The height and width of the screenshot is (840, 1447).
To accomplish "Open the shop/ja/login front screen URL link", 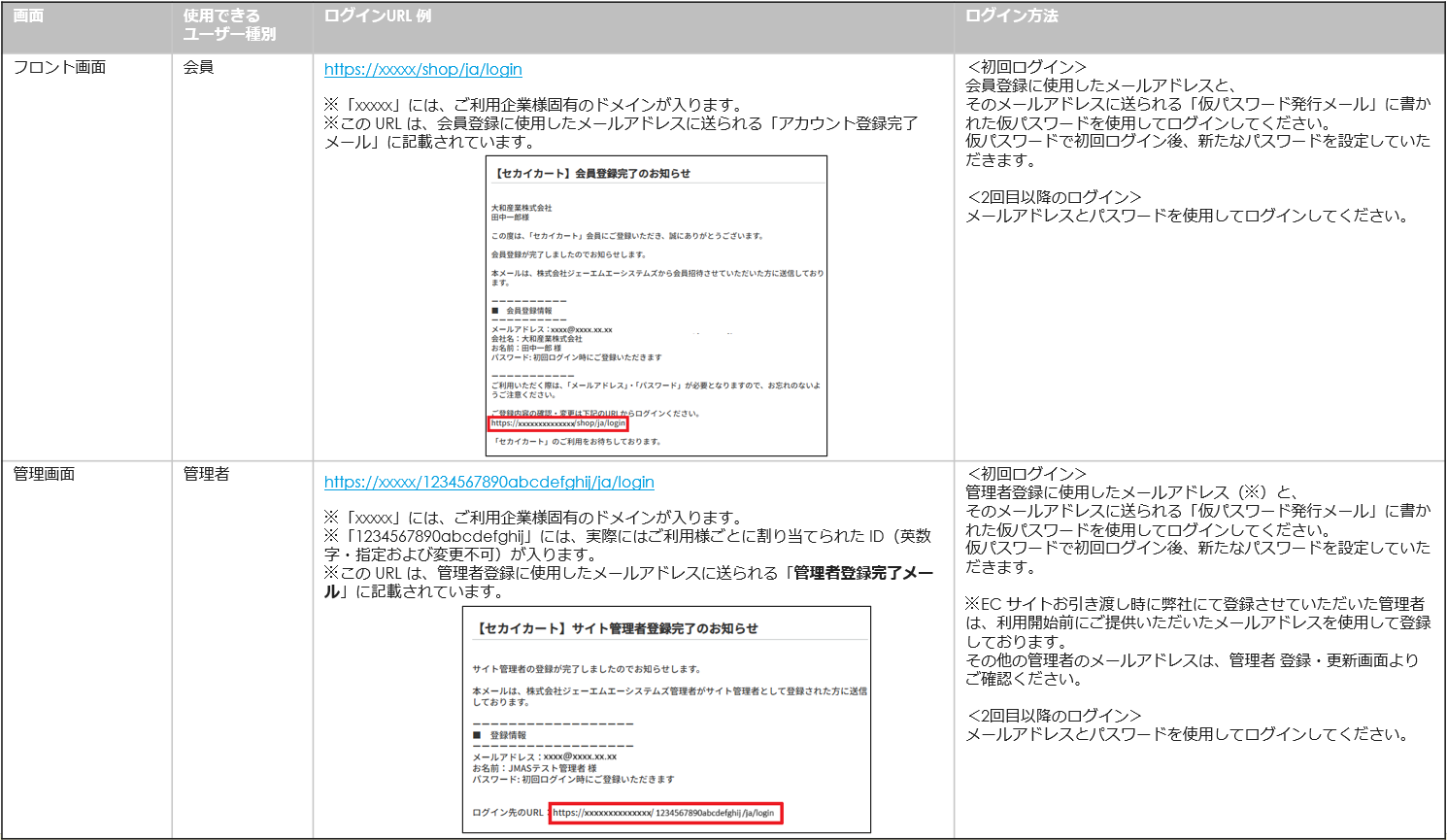I will (x=422, y=69).
